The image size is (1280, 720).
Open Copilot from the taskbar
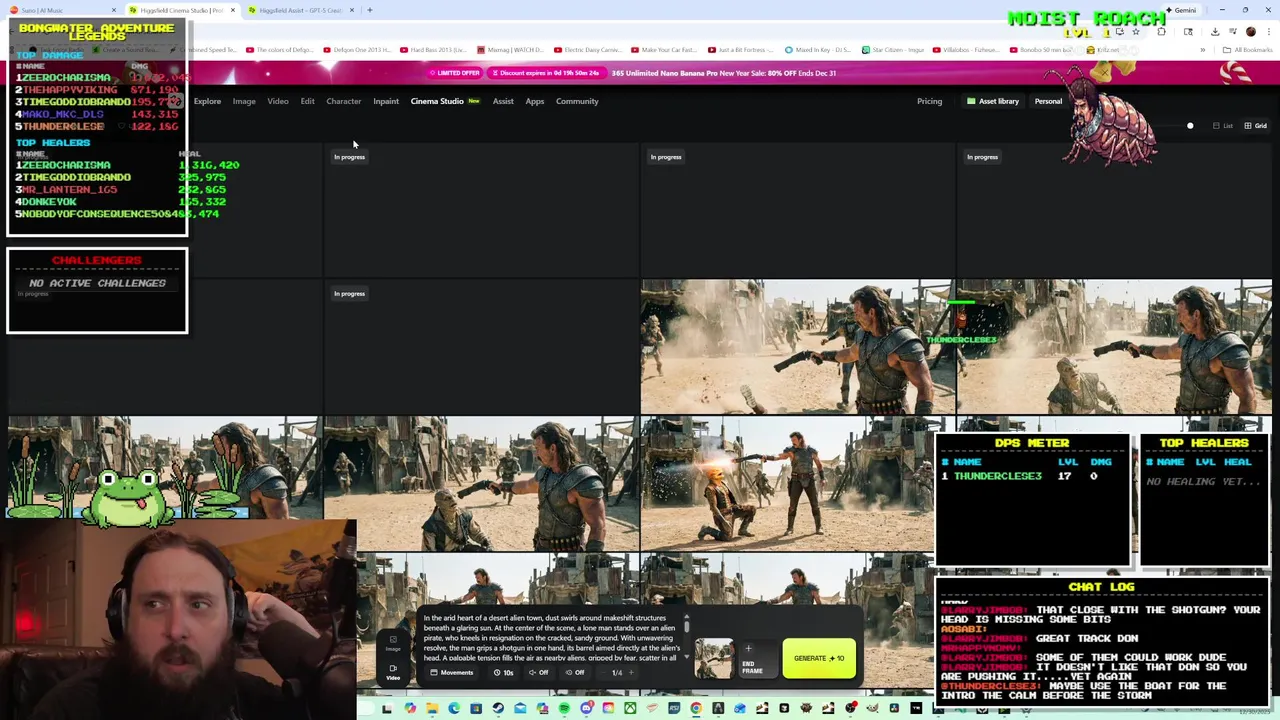(410, 708)
